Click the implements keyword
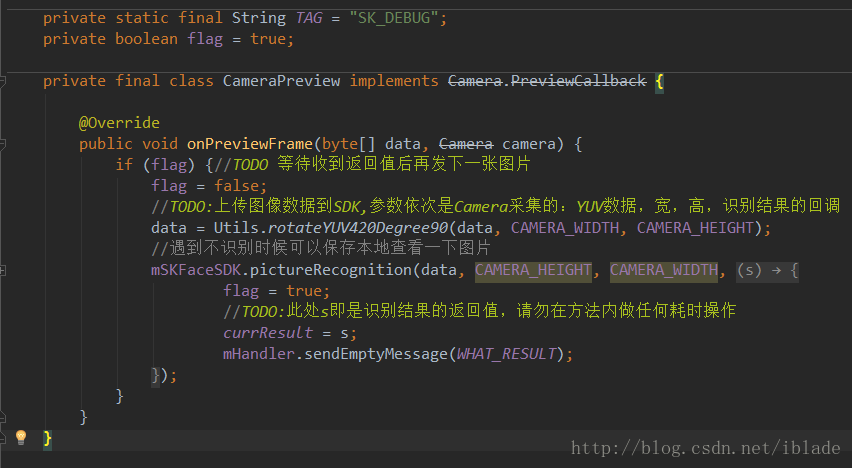Screen dimensions: 852x468 pyautogui.click(x=394, y=81)
